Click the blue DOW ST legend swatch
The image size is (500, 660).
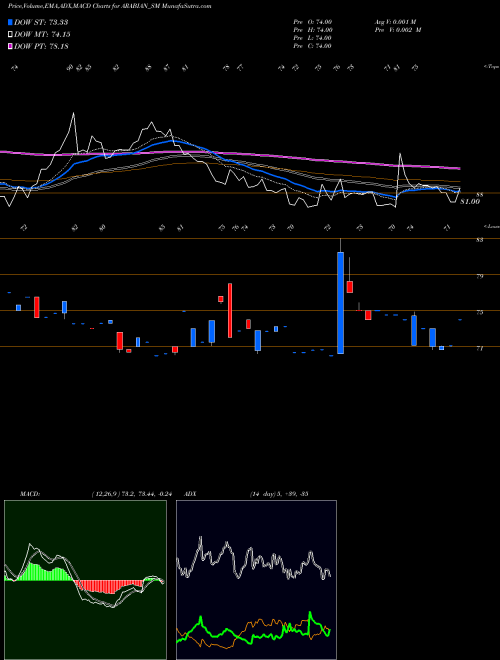click(x=10, y=22)
